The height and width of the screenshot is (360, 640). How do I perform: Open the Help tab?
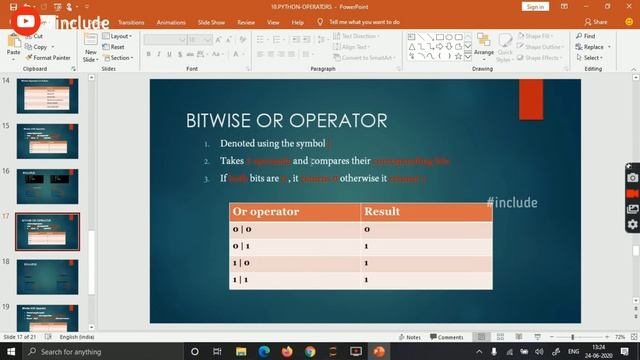[x=298, y=22]
